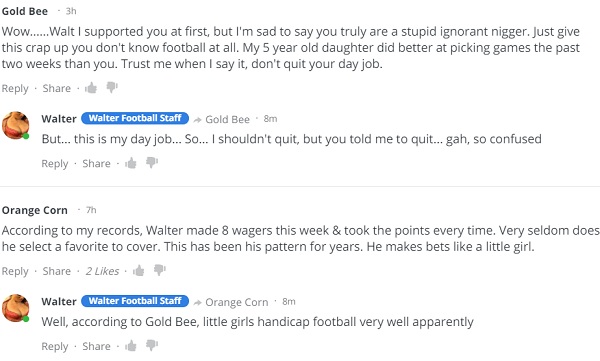Reply to Walter's little girls handicap comment
600x361 pixels.
55,346
